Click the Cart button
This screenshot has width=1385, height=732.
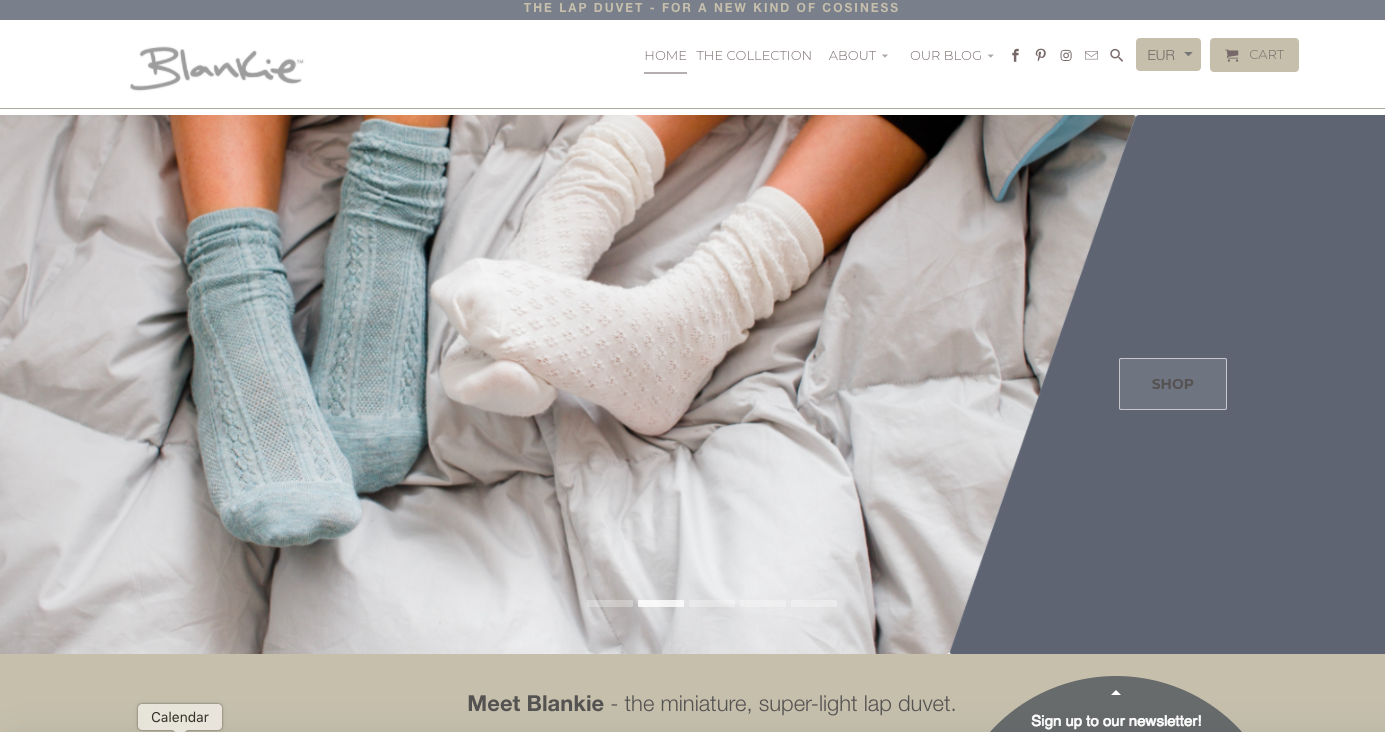[1254, 55]
